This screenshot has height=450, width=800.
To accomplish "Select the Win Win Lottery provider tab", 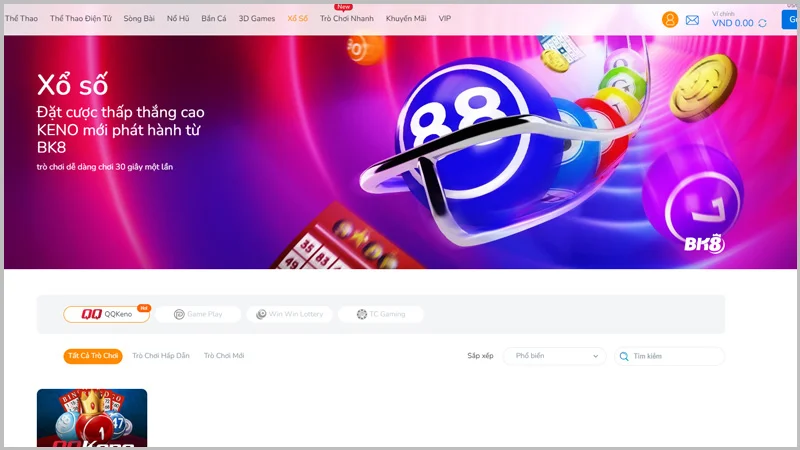I will coord(289,314).
